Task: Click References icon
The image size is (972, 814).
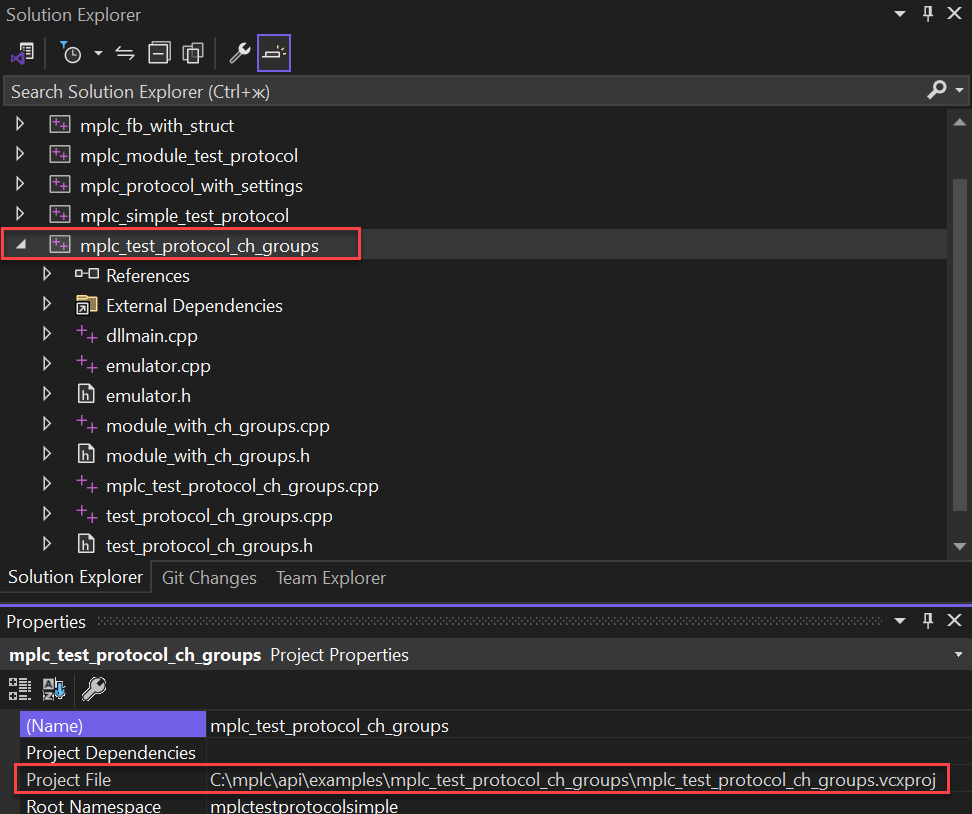Action: 86,273
